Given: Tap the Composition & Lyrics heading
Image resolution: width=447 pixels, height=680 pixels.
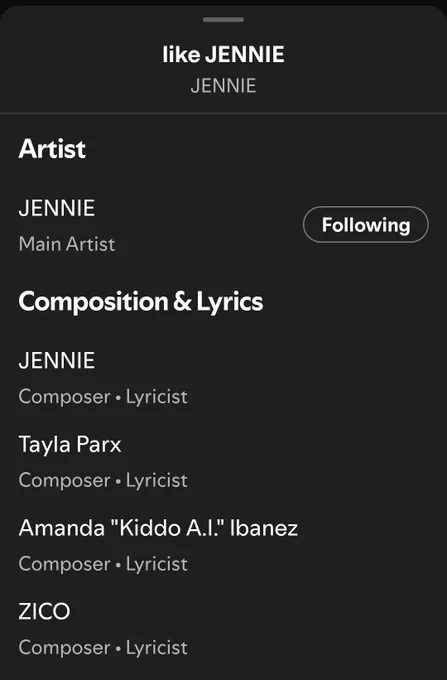Looking at the screenshot, I should coord(141,301).
